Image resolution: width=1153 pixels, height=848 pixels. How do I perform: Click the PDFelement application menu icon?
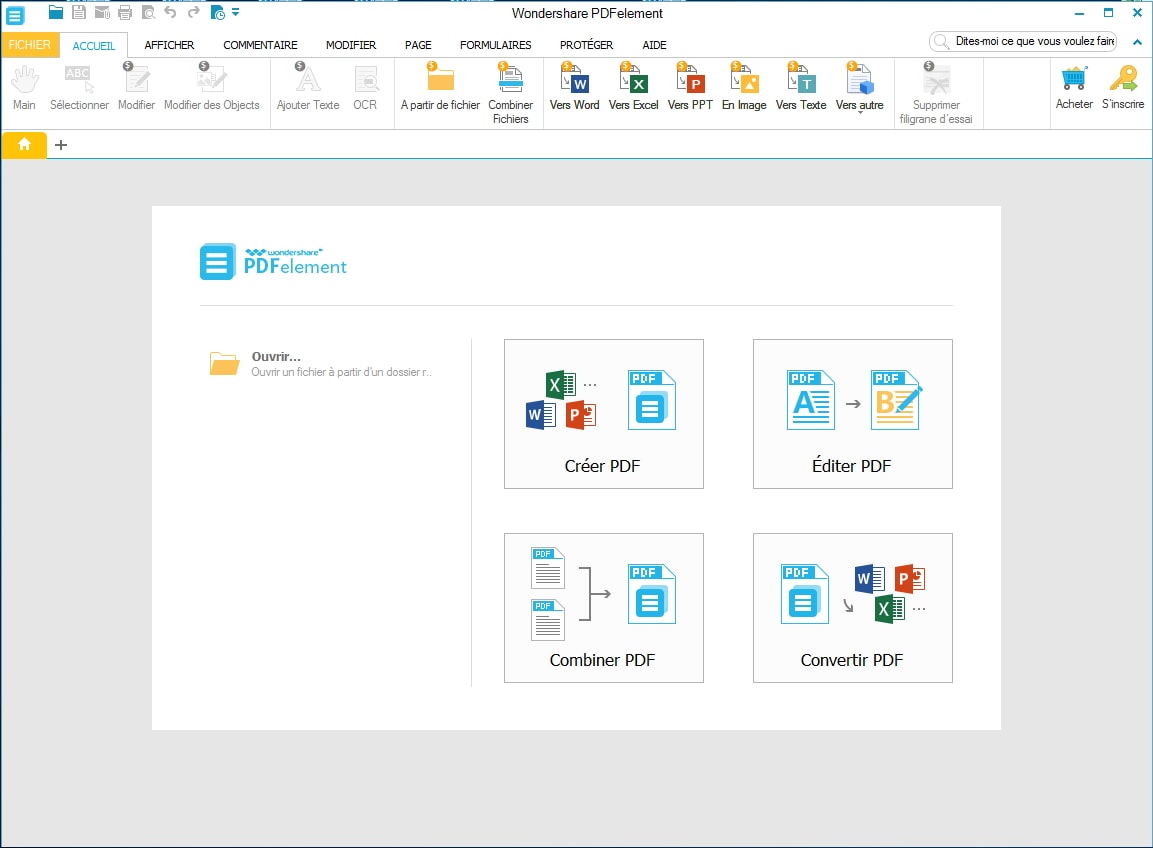pos(15,14)
